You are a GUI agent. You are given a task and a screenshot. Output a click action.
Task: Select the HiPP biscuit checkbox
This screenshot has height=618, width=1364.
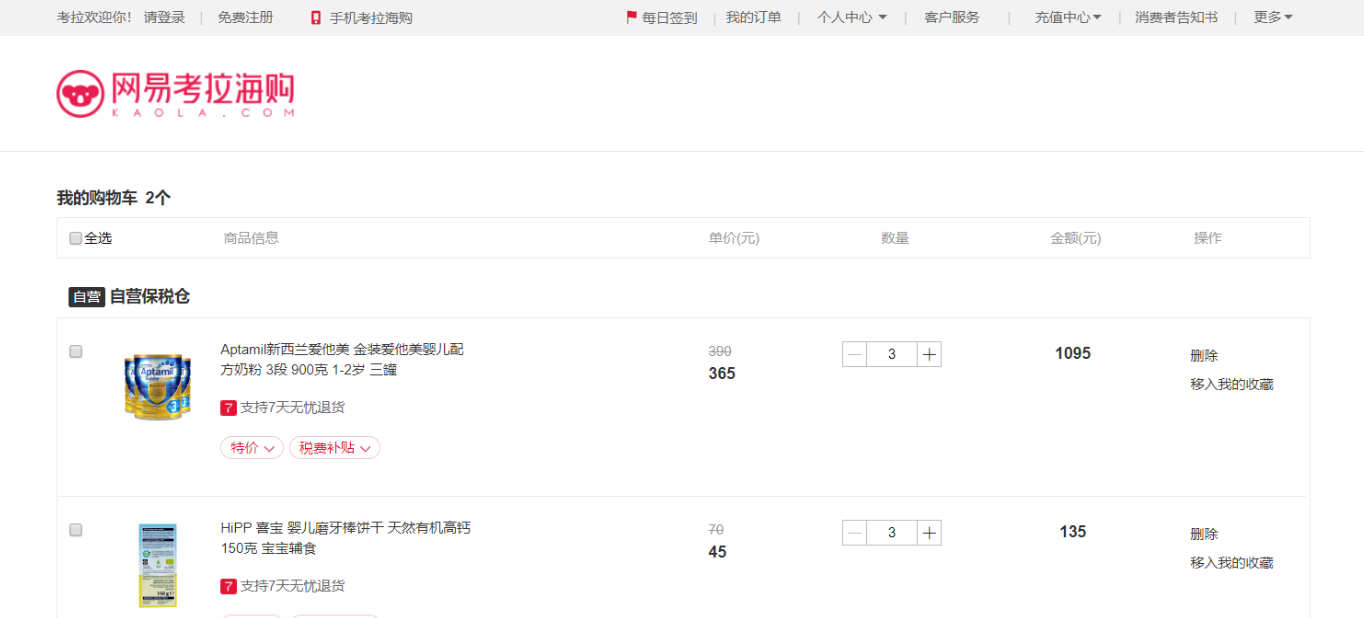[x=76, y=530]
